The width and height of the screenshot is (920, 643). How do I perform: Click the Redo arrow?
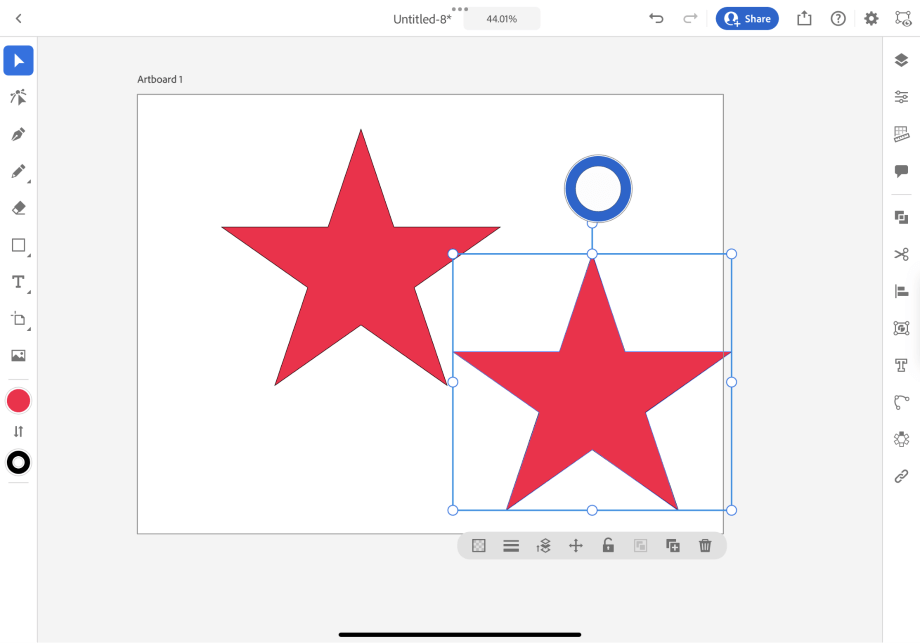pyautogui.click(x=690, y=18)
